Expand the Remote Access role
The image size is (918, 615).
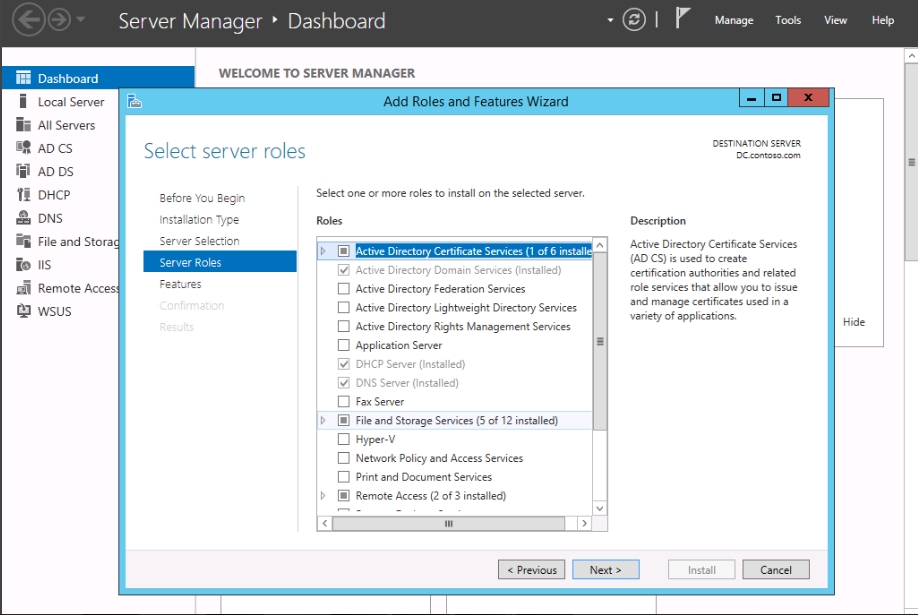[323, 496]
